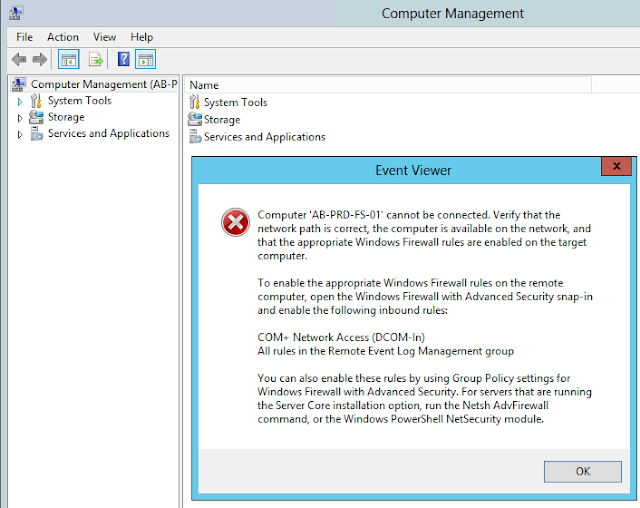Click the Storage icon in console tree
This screenshot has height=508, width=640.
pos(36,117)
